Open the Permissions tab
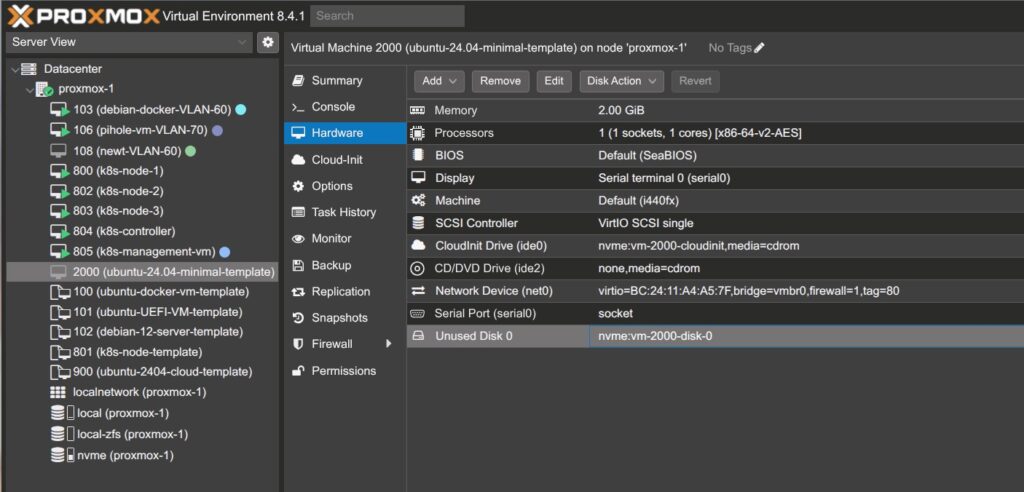This screenshot has height=492, width=1024. click(x=345, y=370)
